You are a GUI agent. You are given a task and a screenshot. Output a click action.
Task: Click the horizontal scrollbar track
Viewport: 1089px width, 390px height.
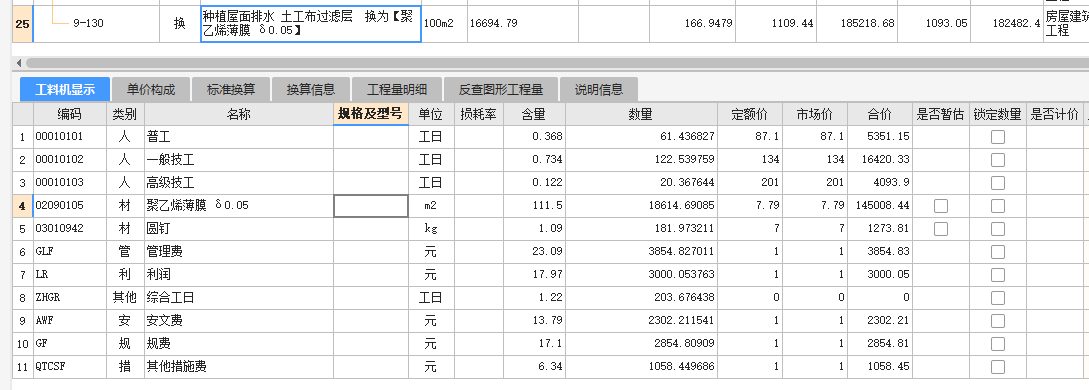556,63
